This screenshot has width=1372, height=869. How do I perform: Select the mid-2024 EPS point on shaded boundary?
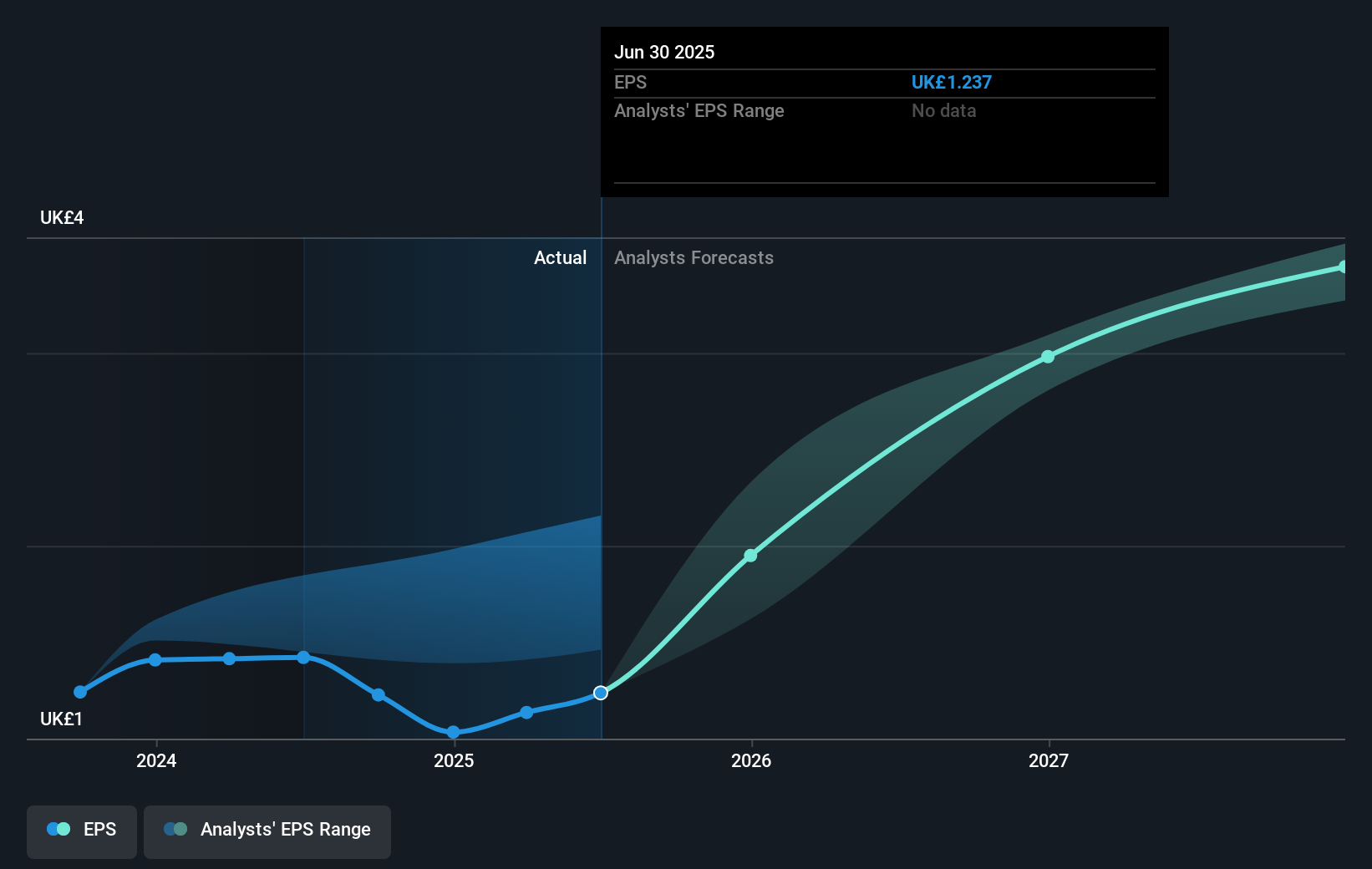click(303, 658)
